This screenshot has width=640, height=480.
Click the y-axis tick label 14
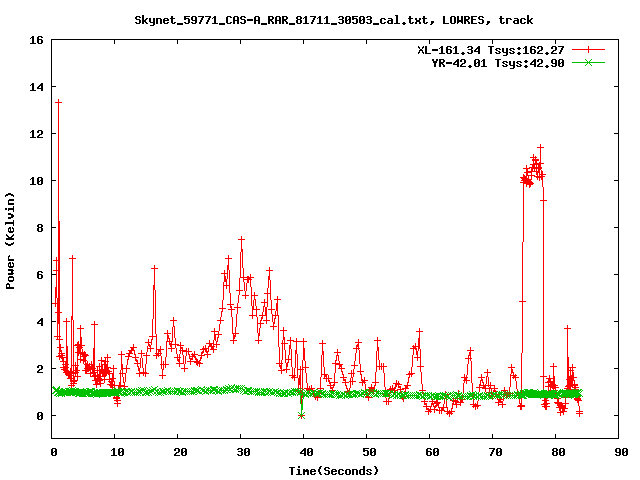[x=36, y=87]
